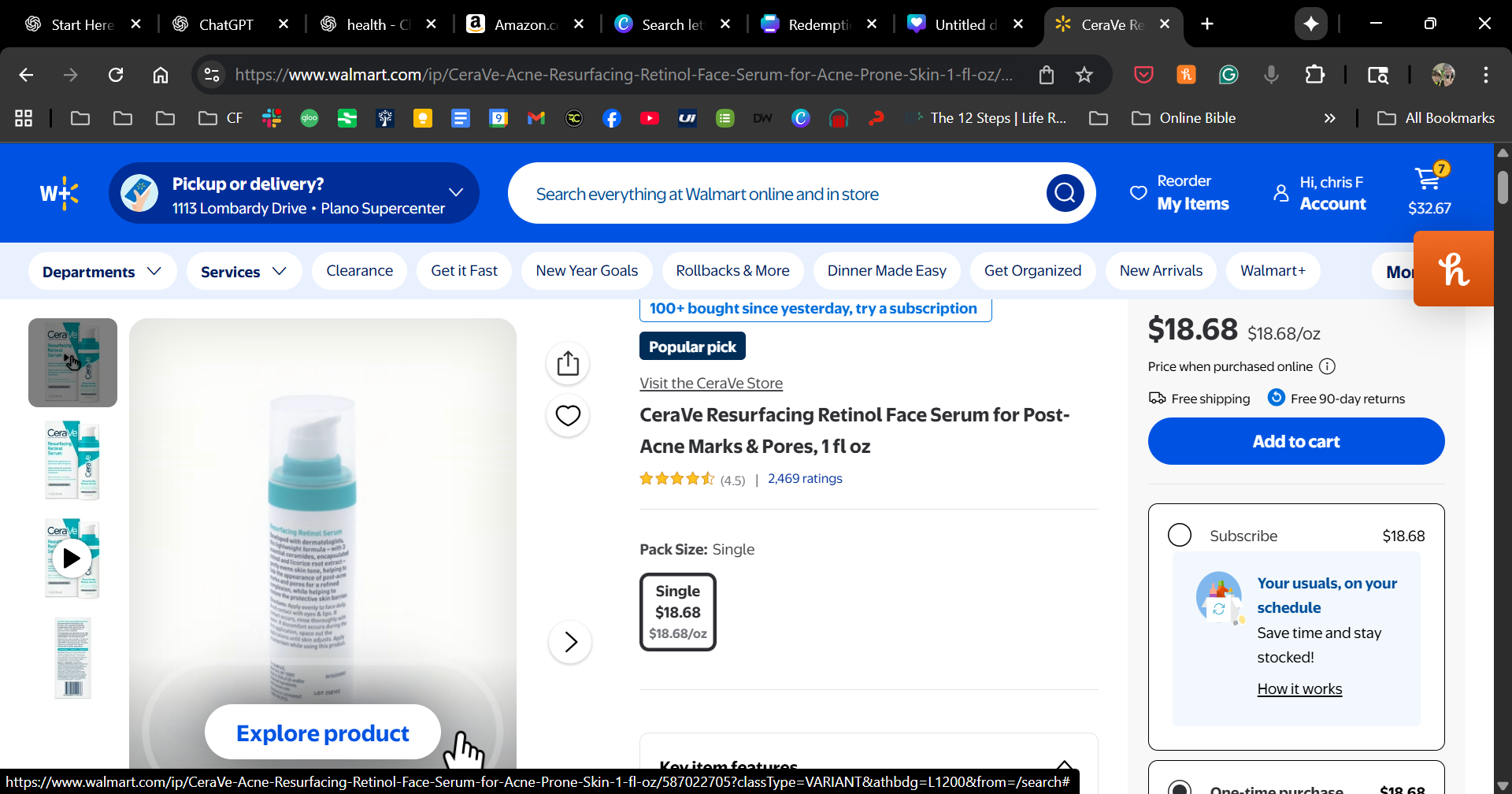Viewport: 1512px width, 794px height.
Task: Add product to favorites with heart icon
Action: click(568, 415)
